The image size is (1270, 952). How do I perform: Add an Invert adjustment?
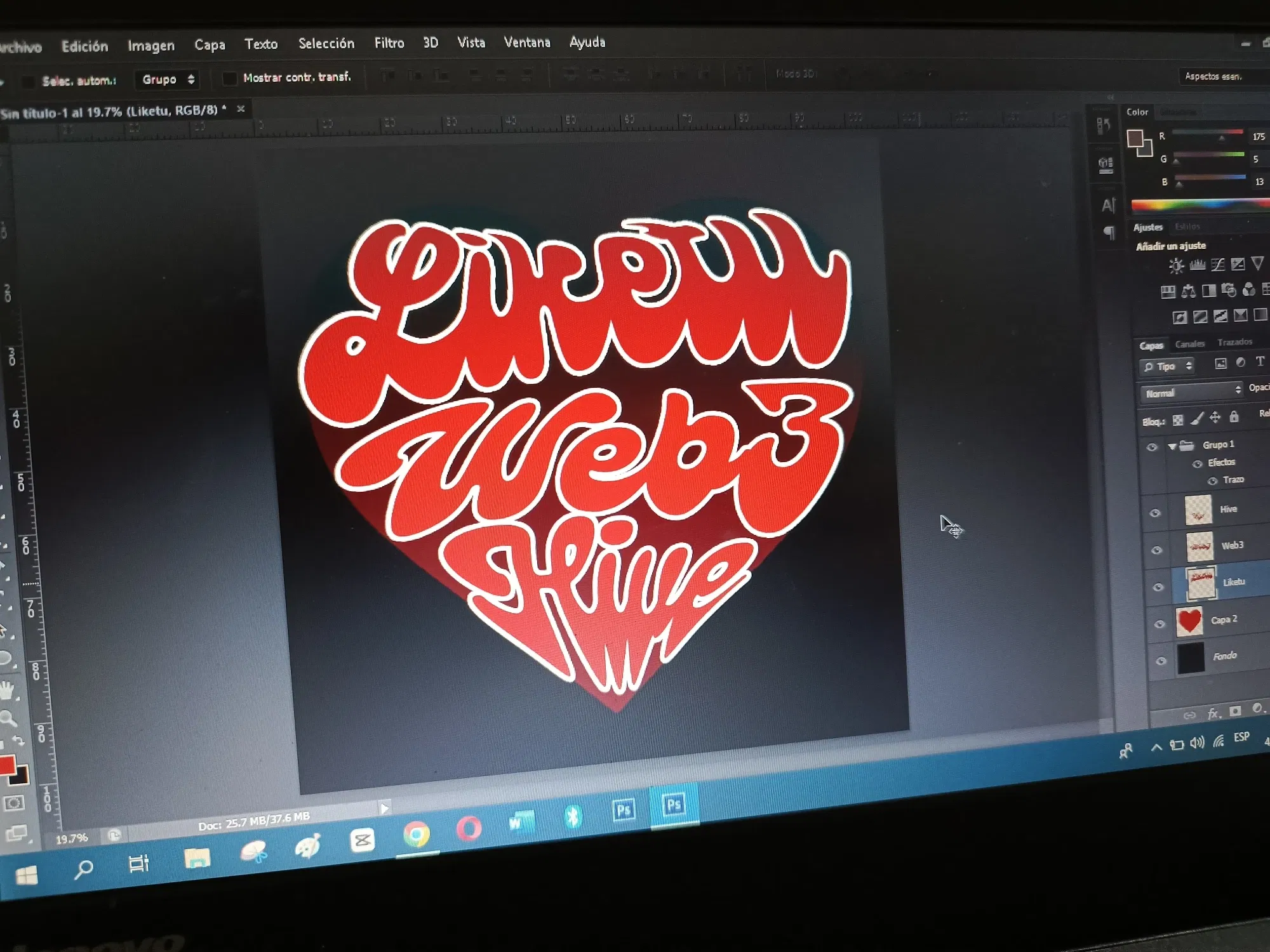coord(1180,317)
